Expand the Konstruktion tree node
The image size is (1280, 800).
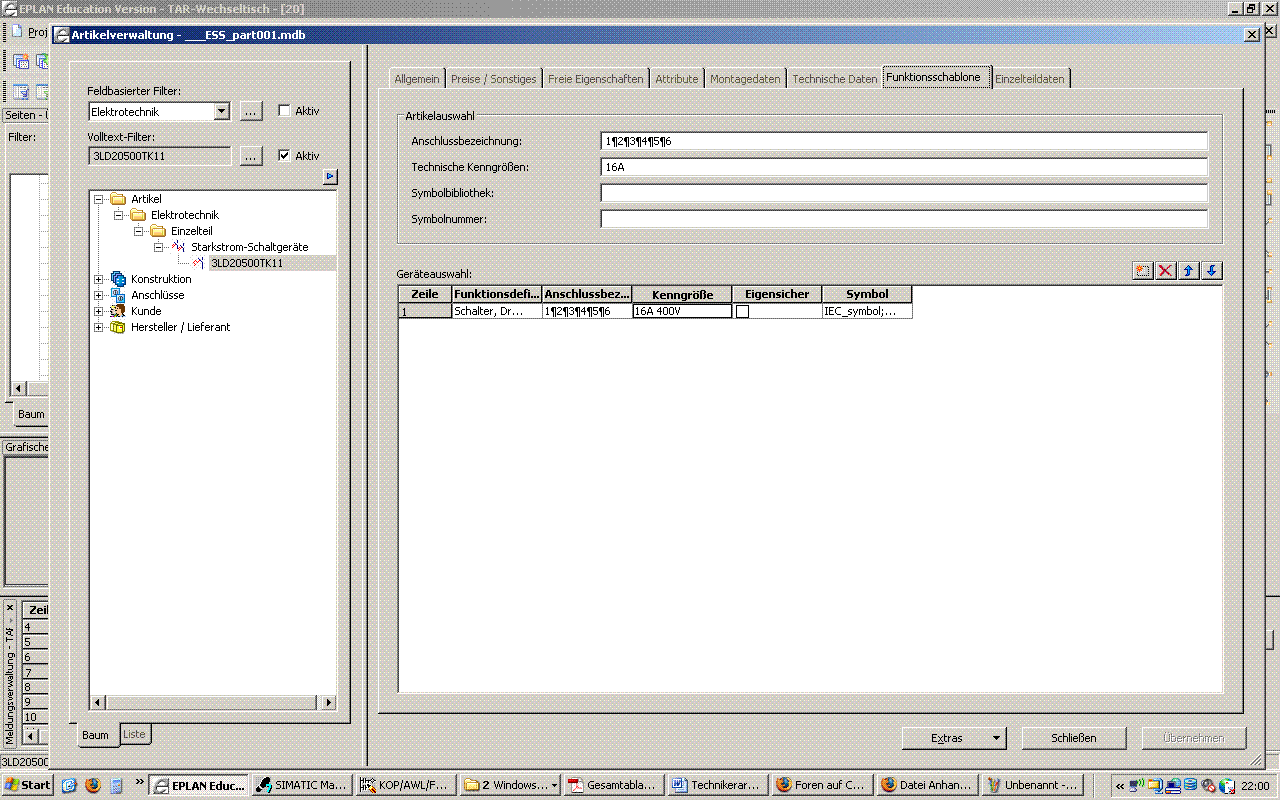click(x=99, y=280)
